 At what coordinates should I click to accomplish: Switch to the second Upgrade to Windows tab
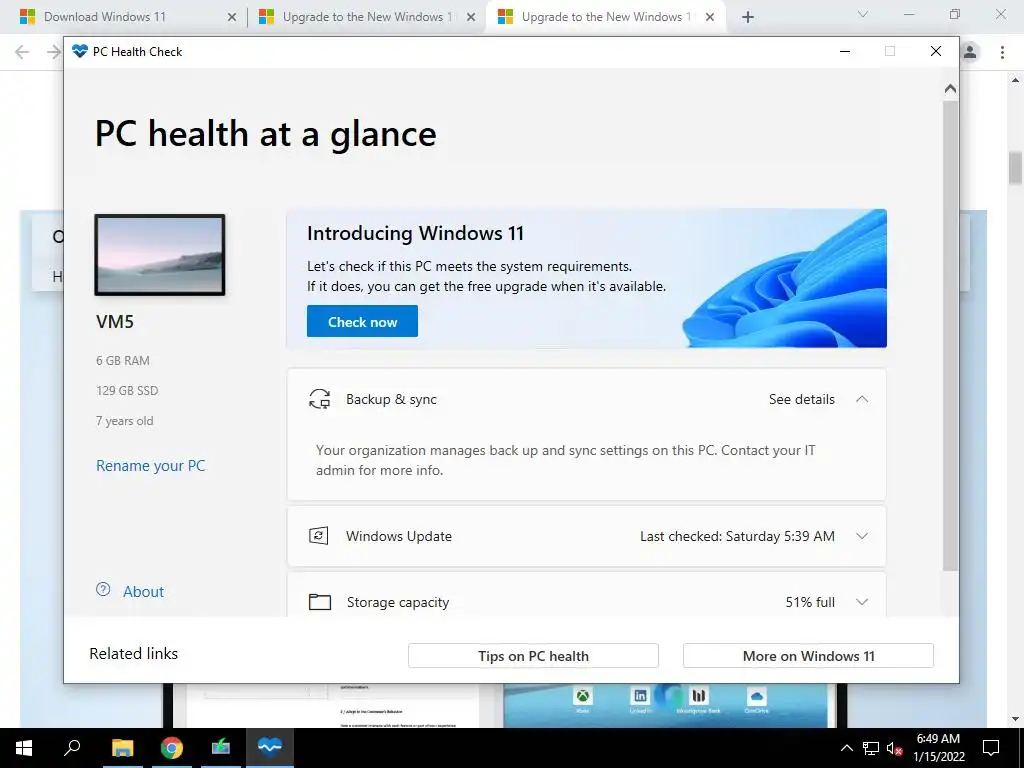pos(366,17)
